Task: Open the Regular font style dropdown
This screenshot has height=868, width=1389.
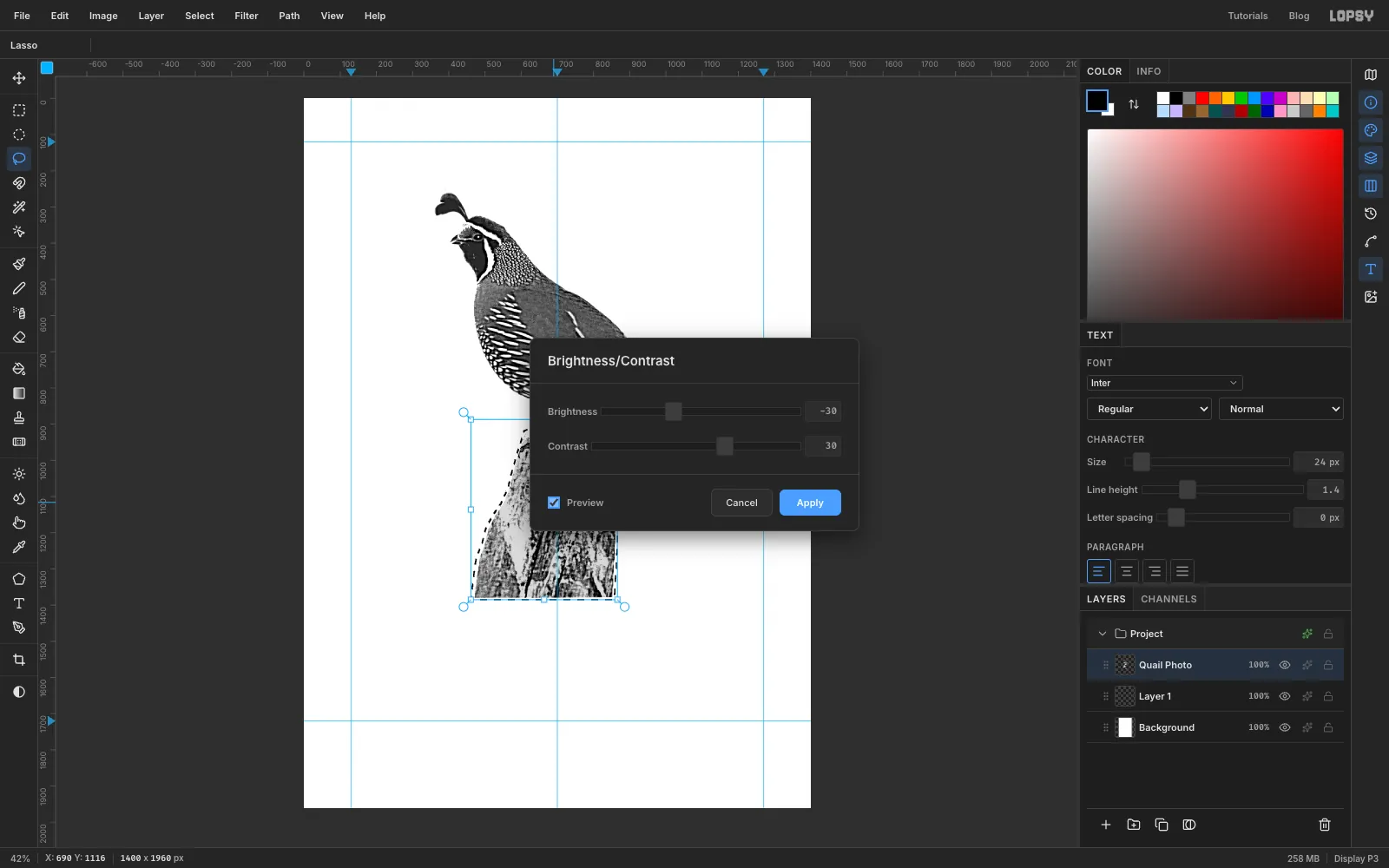Action: tap(1149, 409)
